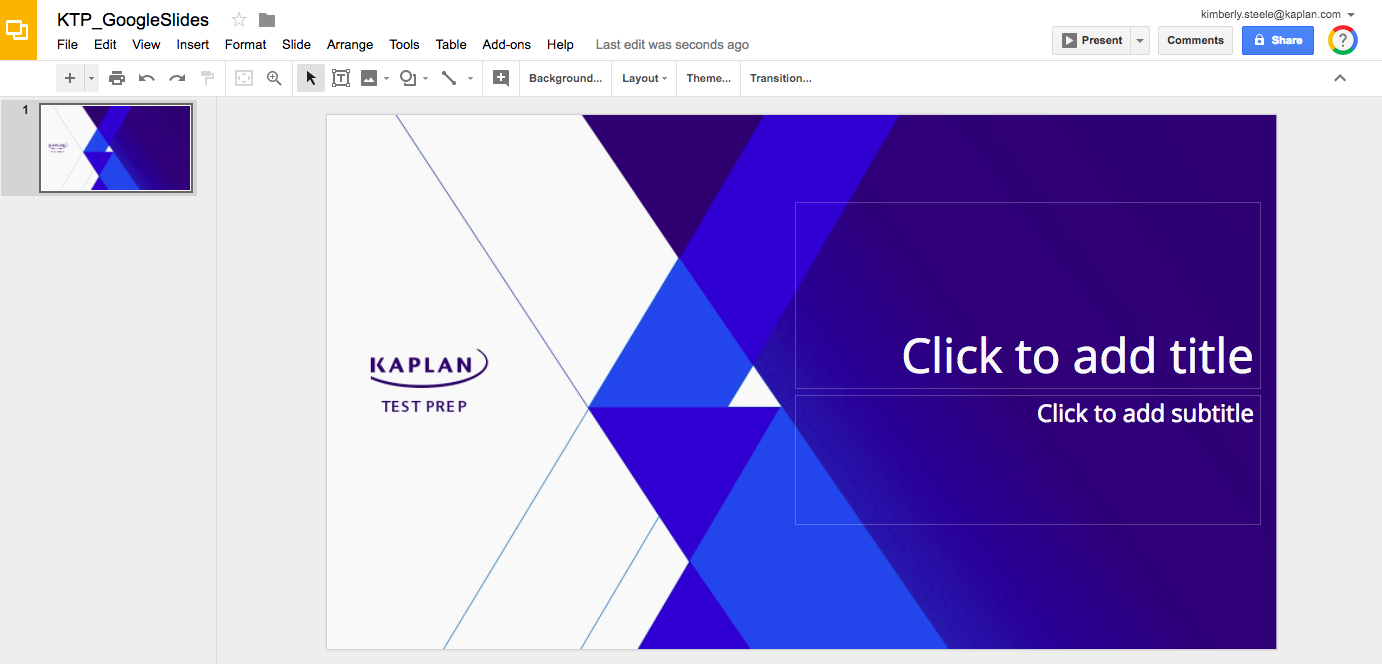The height and width of the screenshot is (664, 1382).
Task: Add a comment using toolbar icon
Action: tap(501, 78)
